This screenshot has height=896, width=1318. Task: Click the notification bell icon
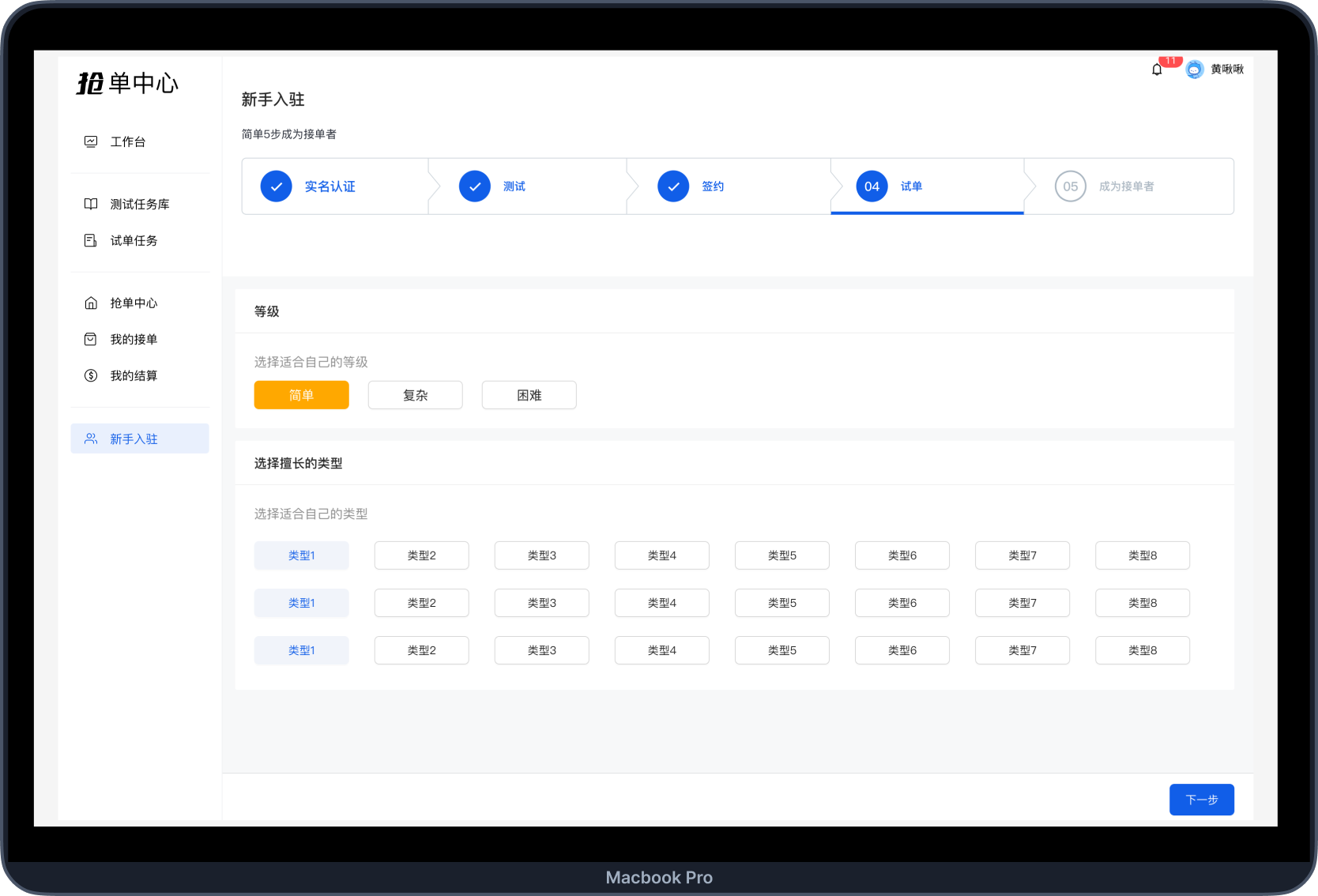click(1157, 70)
